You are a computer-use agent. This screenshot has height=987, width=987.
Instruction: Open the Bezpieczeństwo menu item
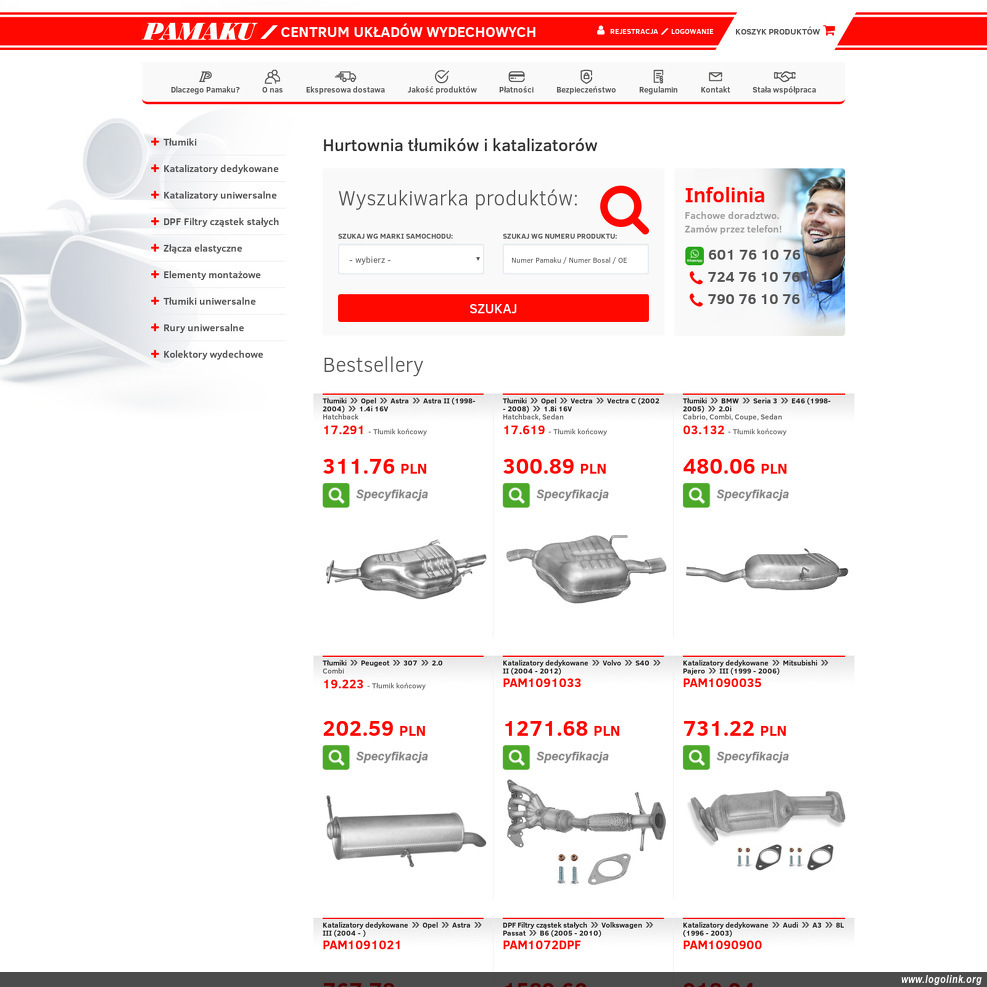coord(586,90)
